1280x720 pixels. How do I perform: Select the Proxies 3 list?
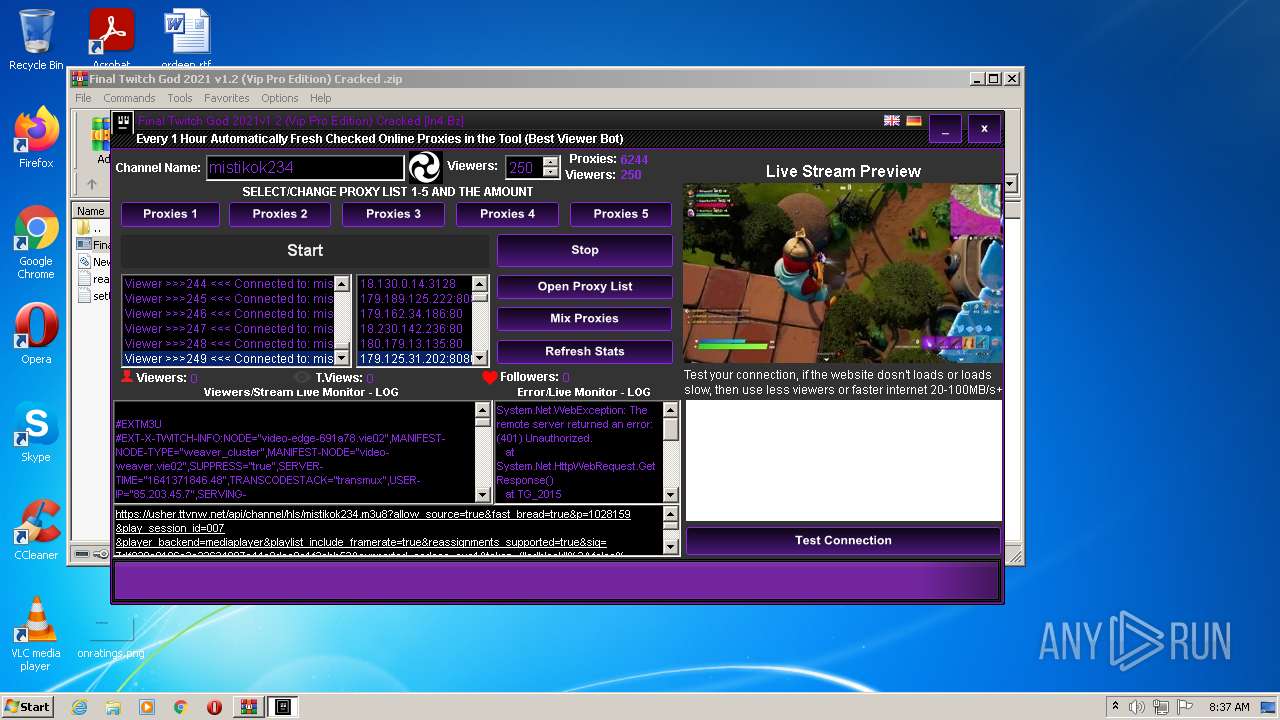point(393,214)
